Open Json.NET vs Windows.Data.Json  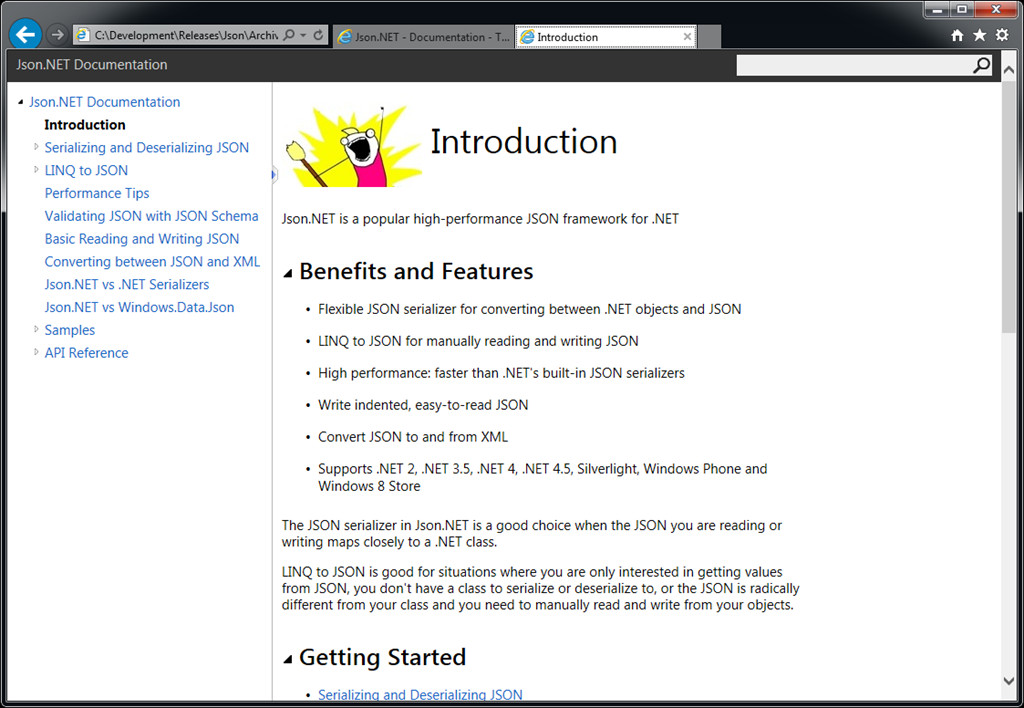139,308
